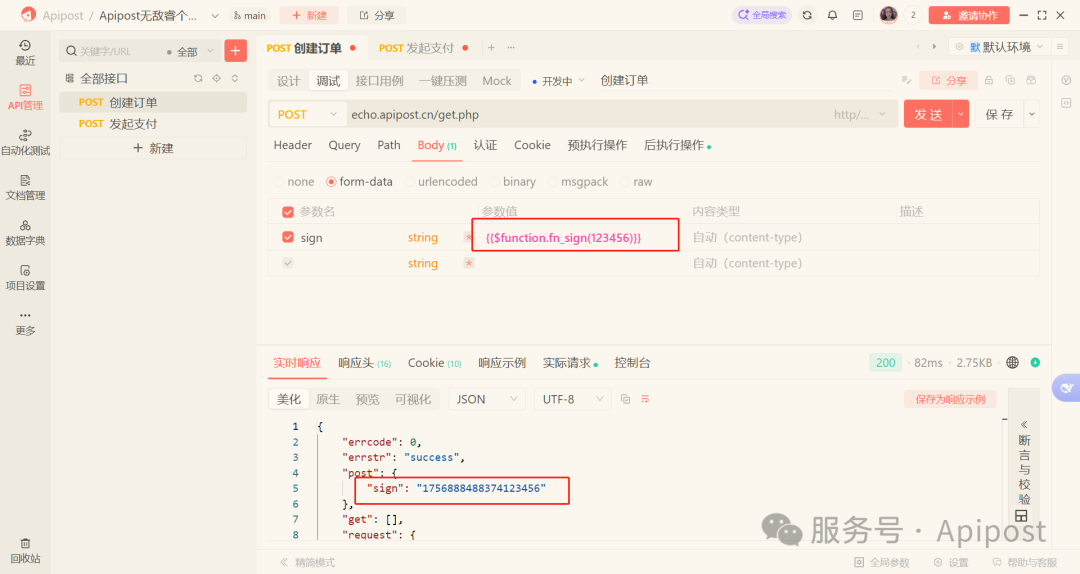Image resolution: width=1080 pixels, height=574 pixels.
Task: Click the orange wrap-lines icon in response toolbar
Action: point(645,399)
